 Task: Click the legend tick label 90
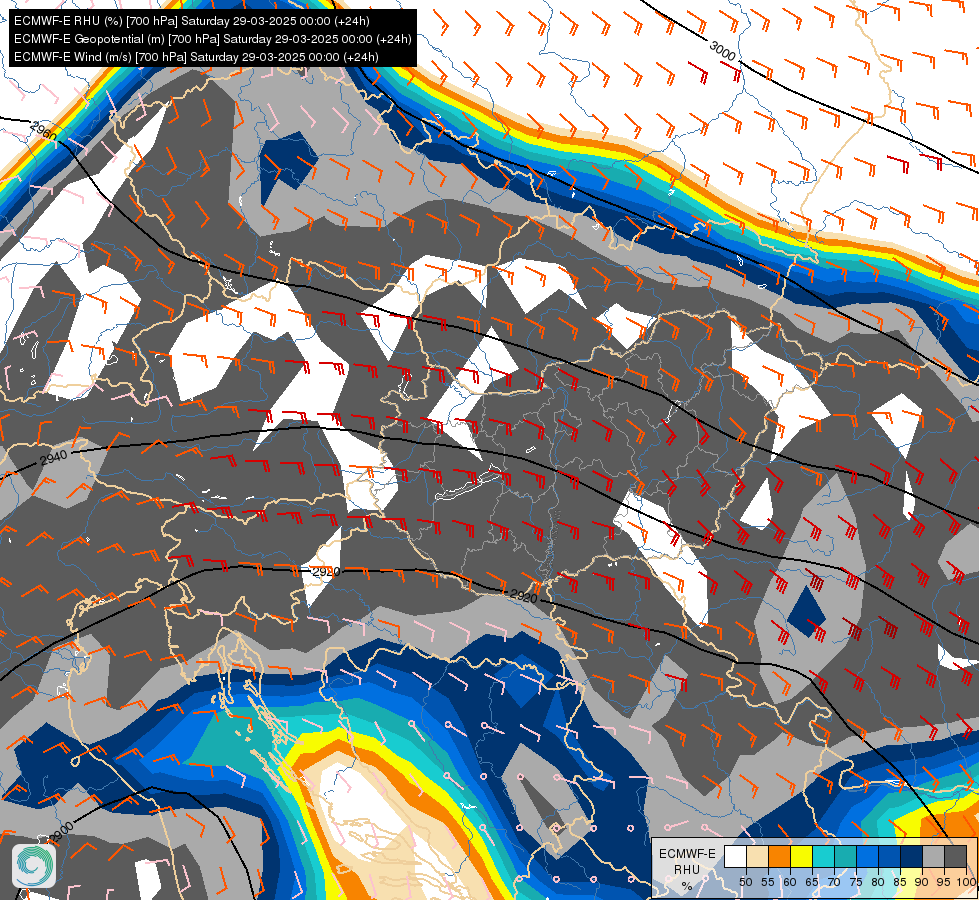(922, 882)
